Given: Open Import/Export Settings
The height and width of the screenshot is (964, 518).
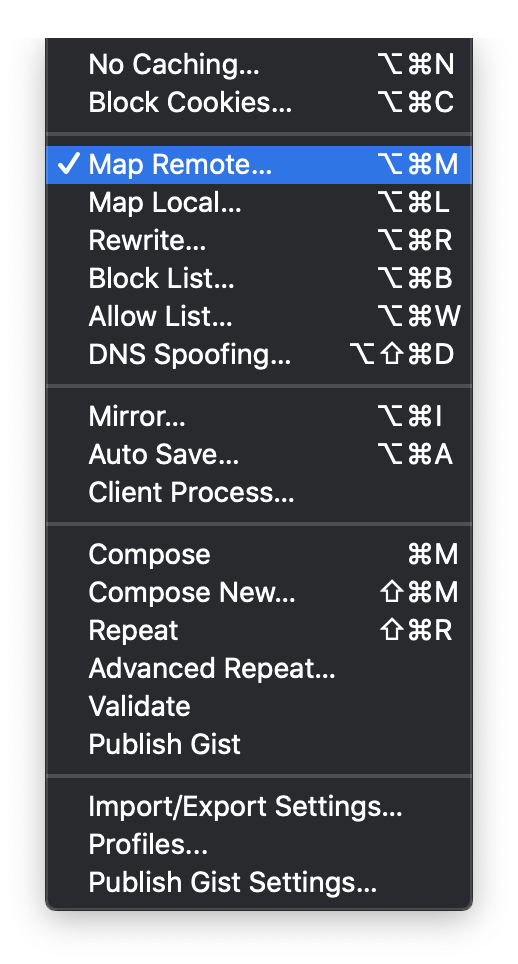Looking at the screenshot, I should [259, 807].
